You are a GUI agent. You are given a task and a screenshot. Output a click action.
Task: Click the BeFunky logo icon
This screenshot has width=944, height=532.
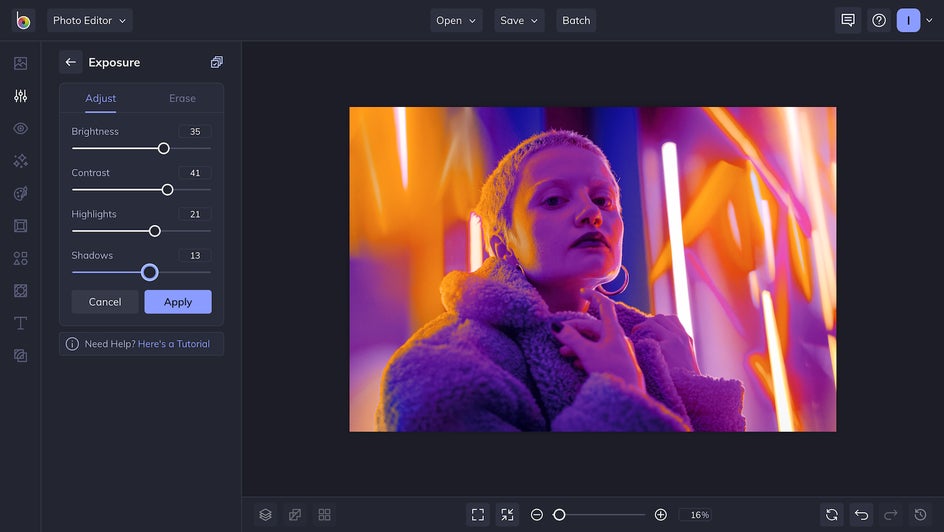23,20
